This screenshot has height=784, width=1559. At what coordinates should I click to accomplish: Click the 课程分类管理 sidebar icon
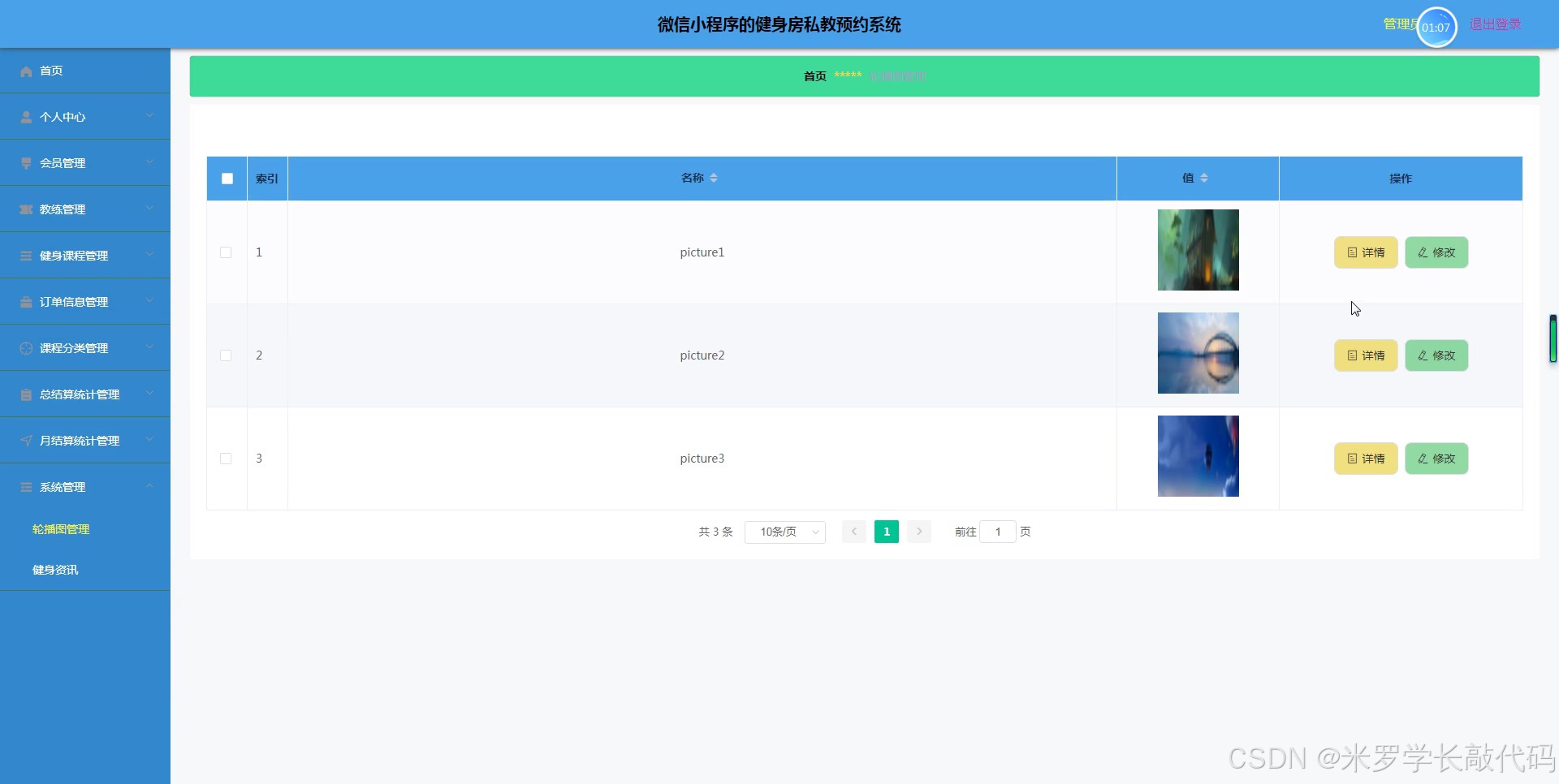[26, 349]
